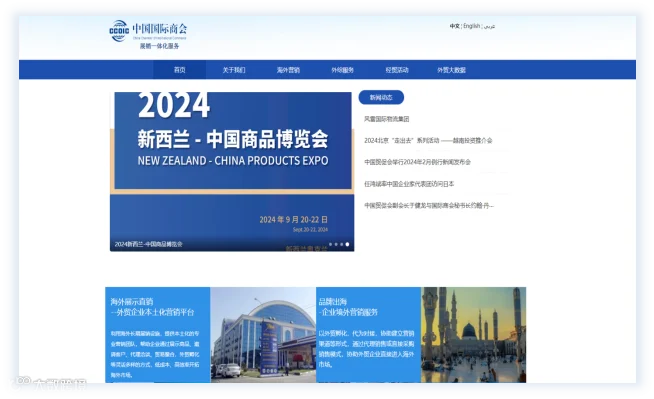Open the first news headline in list
Image resolution: width=654 pixels, height=399 pixels.
[386, 119]
